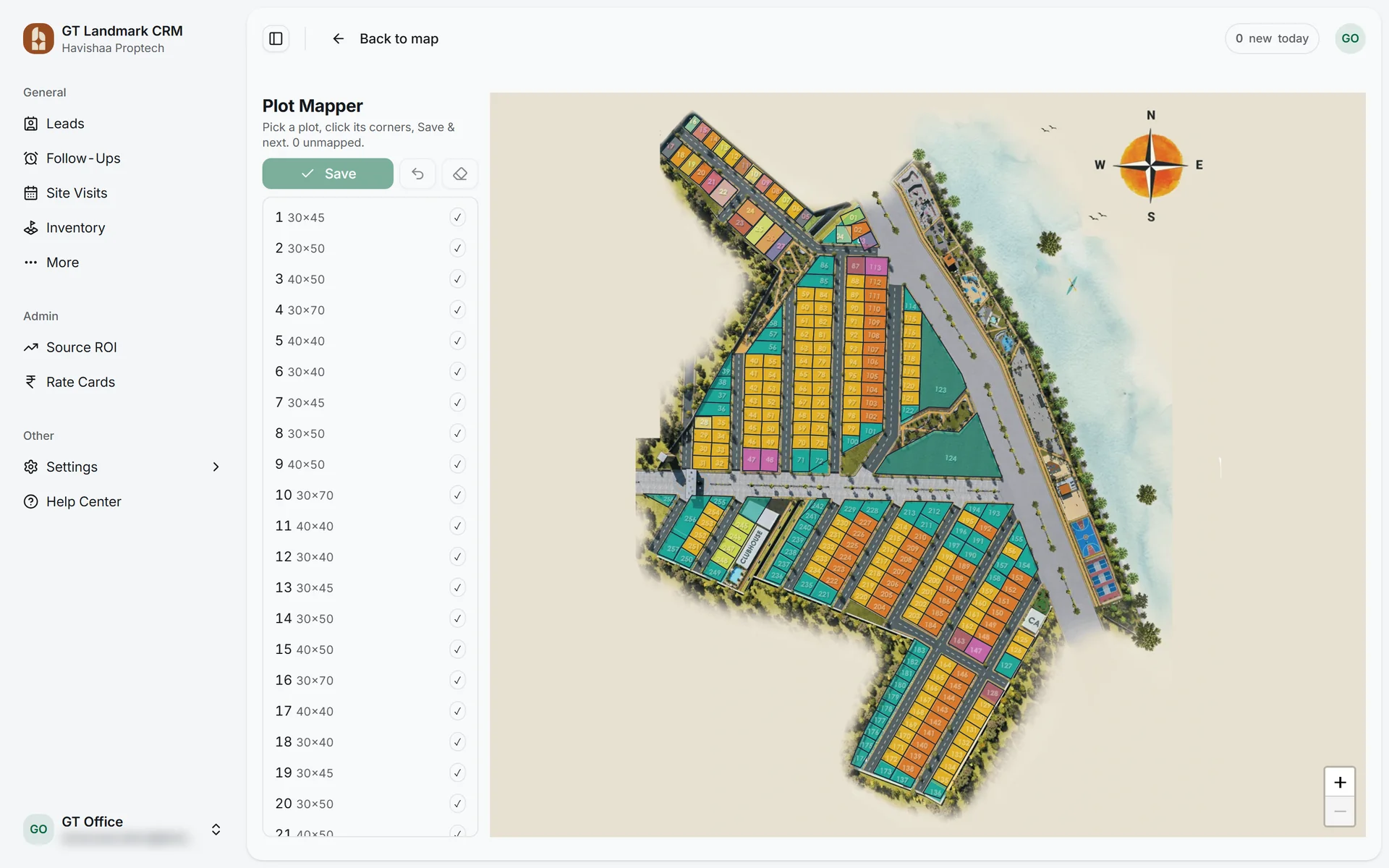Open the Help Center
The width and height of the screenshot is (1389, 868).
(x=83, y=501)
